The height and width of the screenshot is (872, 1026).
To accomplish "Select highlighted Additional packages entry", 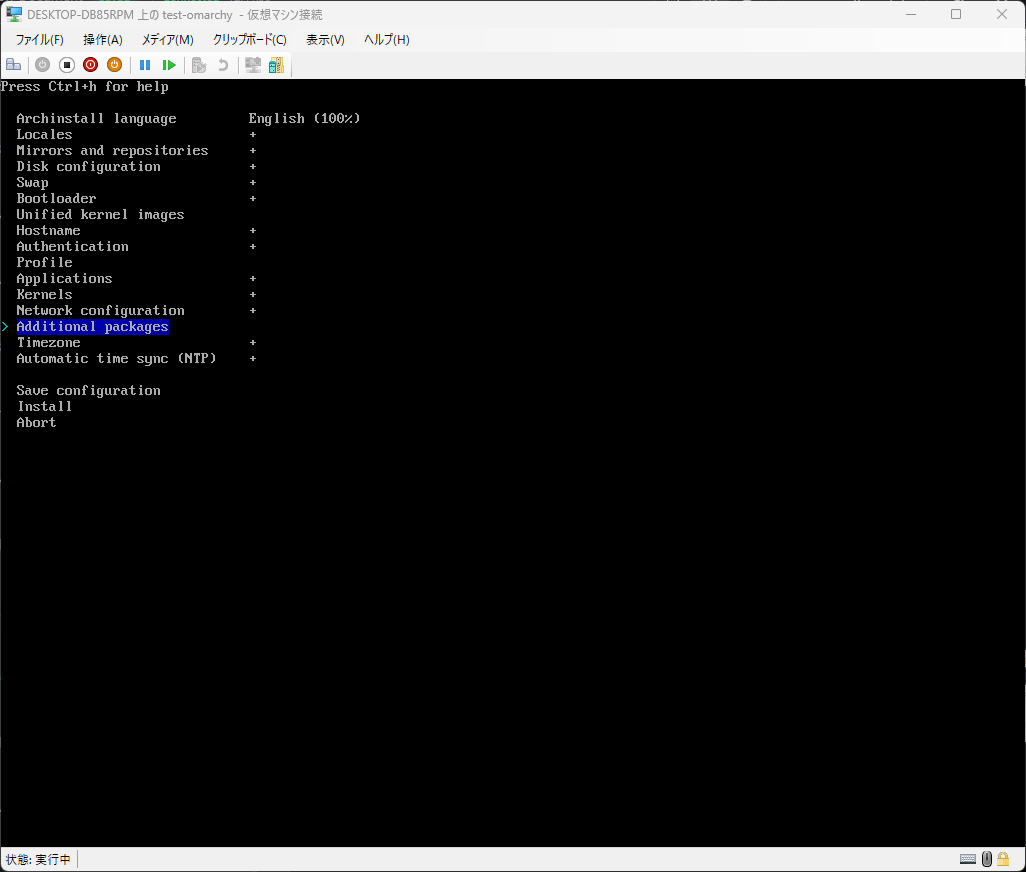I will click(92, 326).
